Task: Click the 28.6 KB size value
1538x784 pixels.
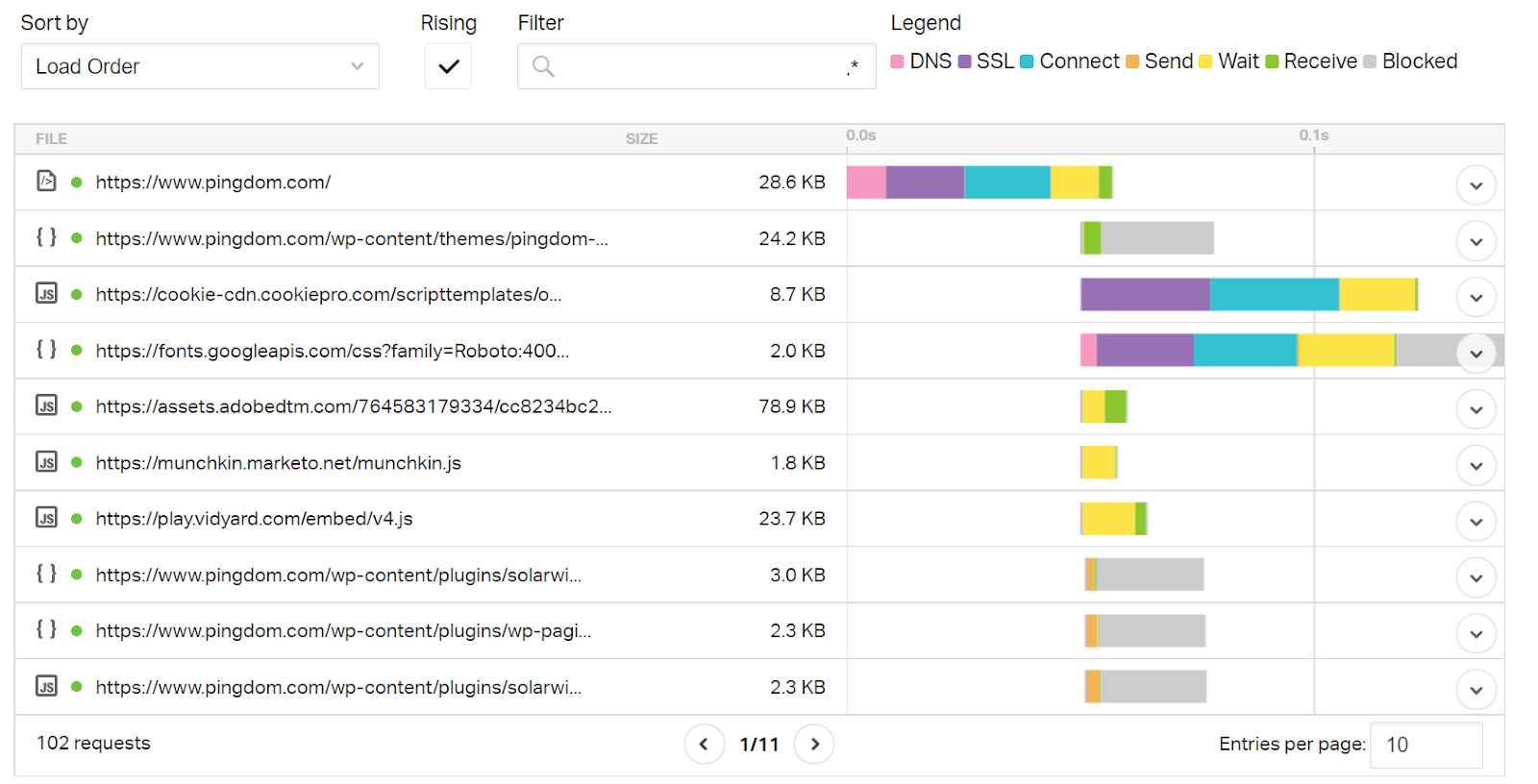Action: click(792, 182)
